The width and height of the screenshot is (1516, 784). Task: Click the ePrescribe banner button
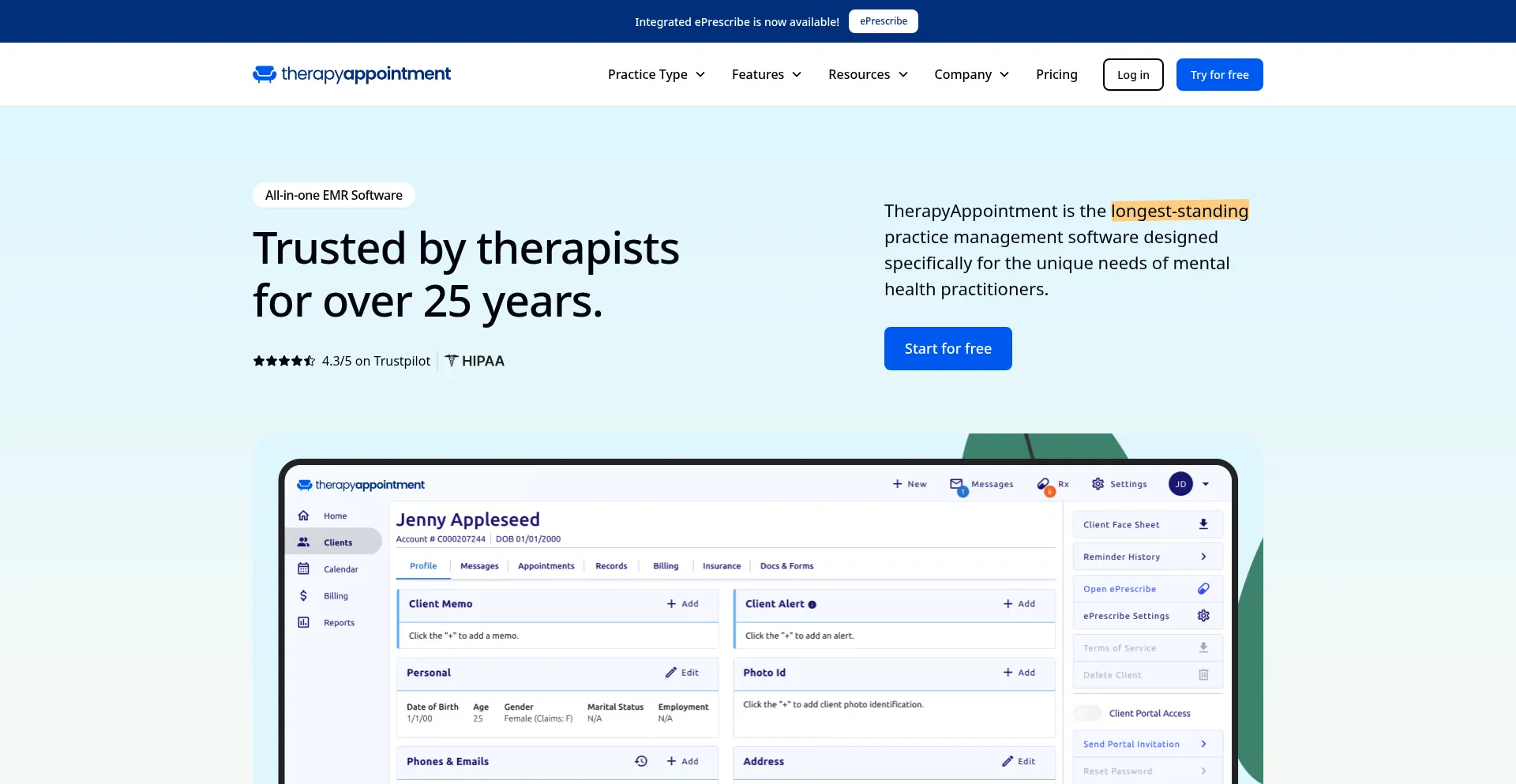click(x=883, y=21)
